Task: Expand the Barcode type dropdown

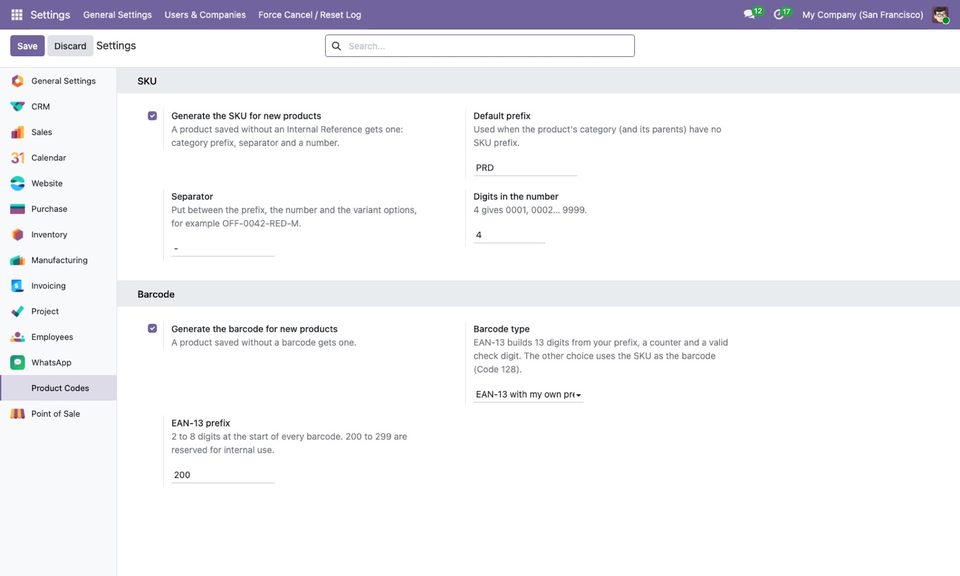Action: coord(528,395)
